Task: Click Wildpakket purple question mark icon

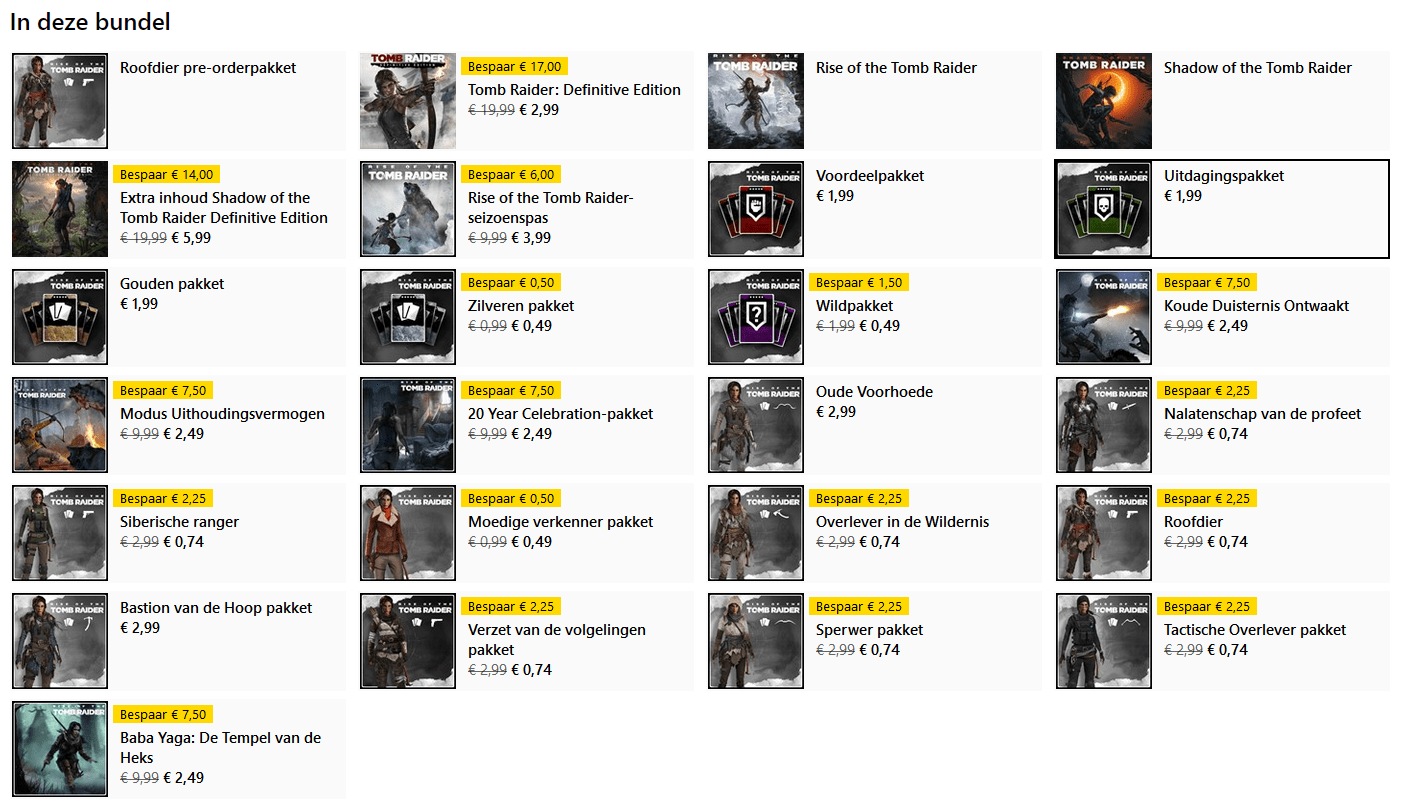Action: pyautogui.click(x=756, y=317)
